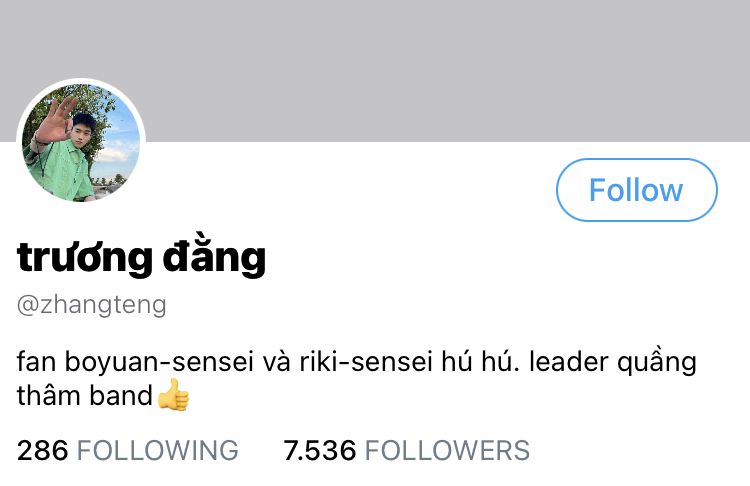Open the circular profile avatar photo
This screenshot has height=486, width=750.
81,143
